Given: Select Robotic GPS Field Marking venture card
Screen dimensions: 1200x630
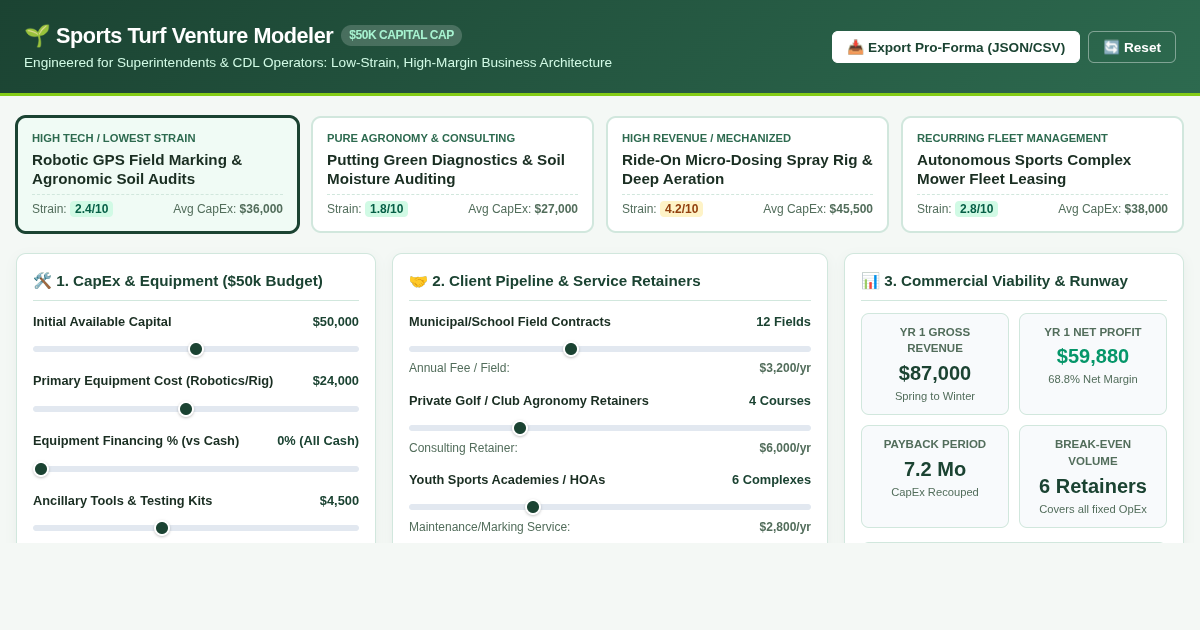Looking at the screenshot, I should pos(158,175).
